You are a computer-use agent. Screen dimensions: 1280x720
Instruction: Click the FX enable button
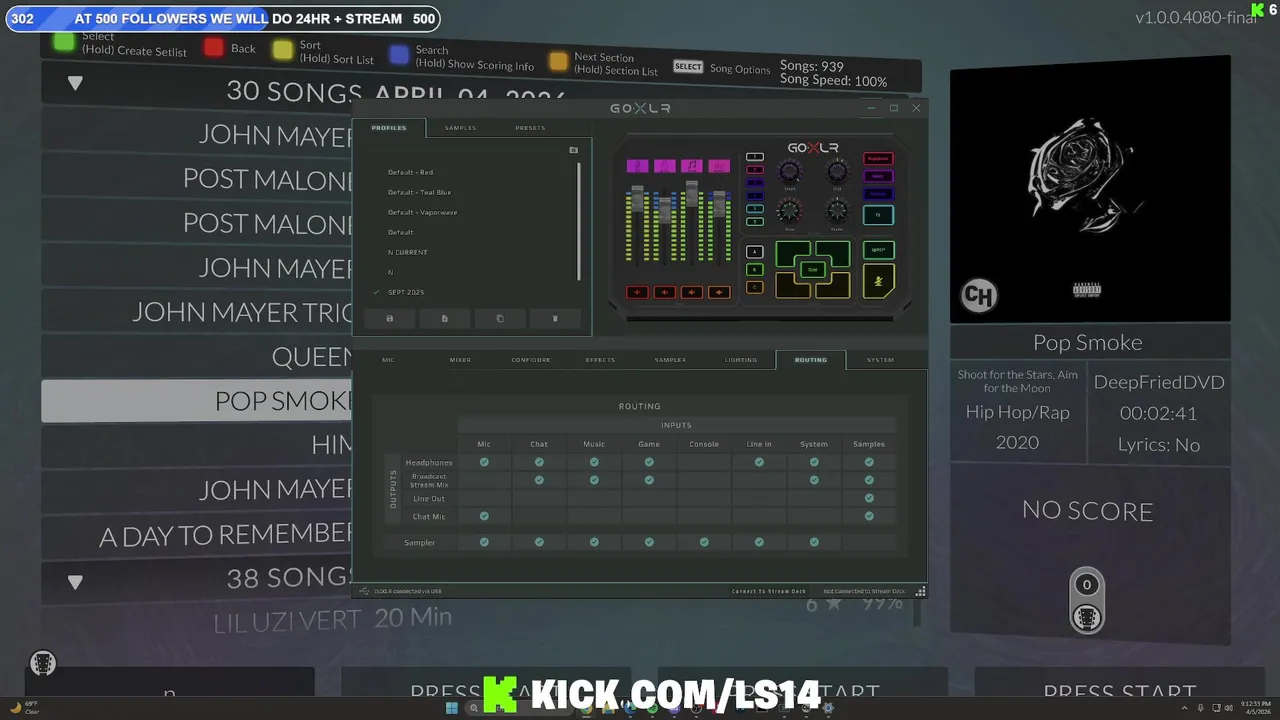(x=878, y=215)
